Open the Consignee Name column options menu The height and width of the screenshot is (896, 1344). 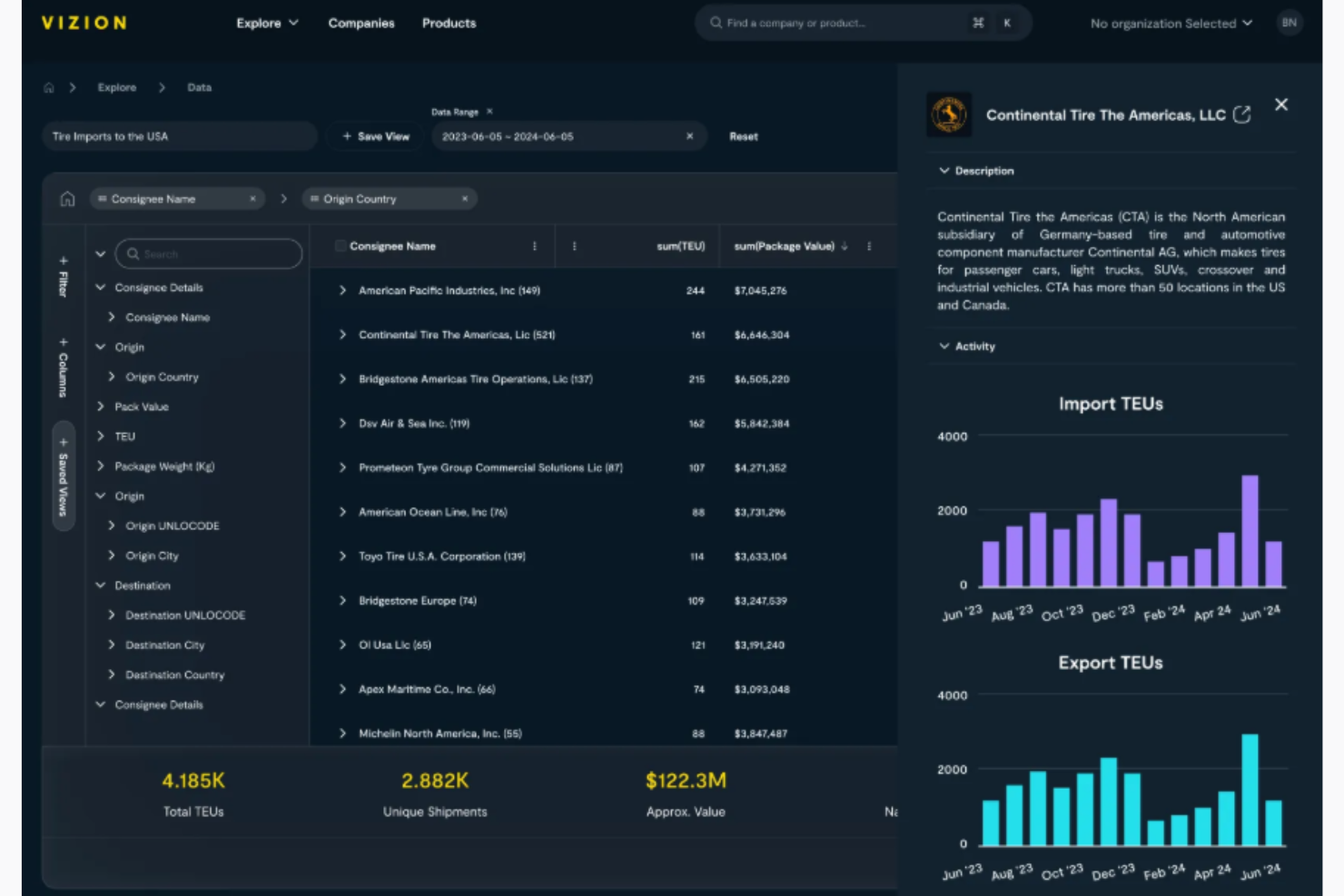click(x=534, y=246)
